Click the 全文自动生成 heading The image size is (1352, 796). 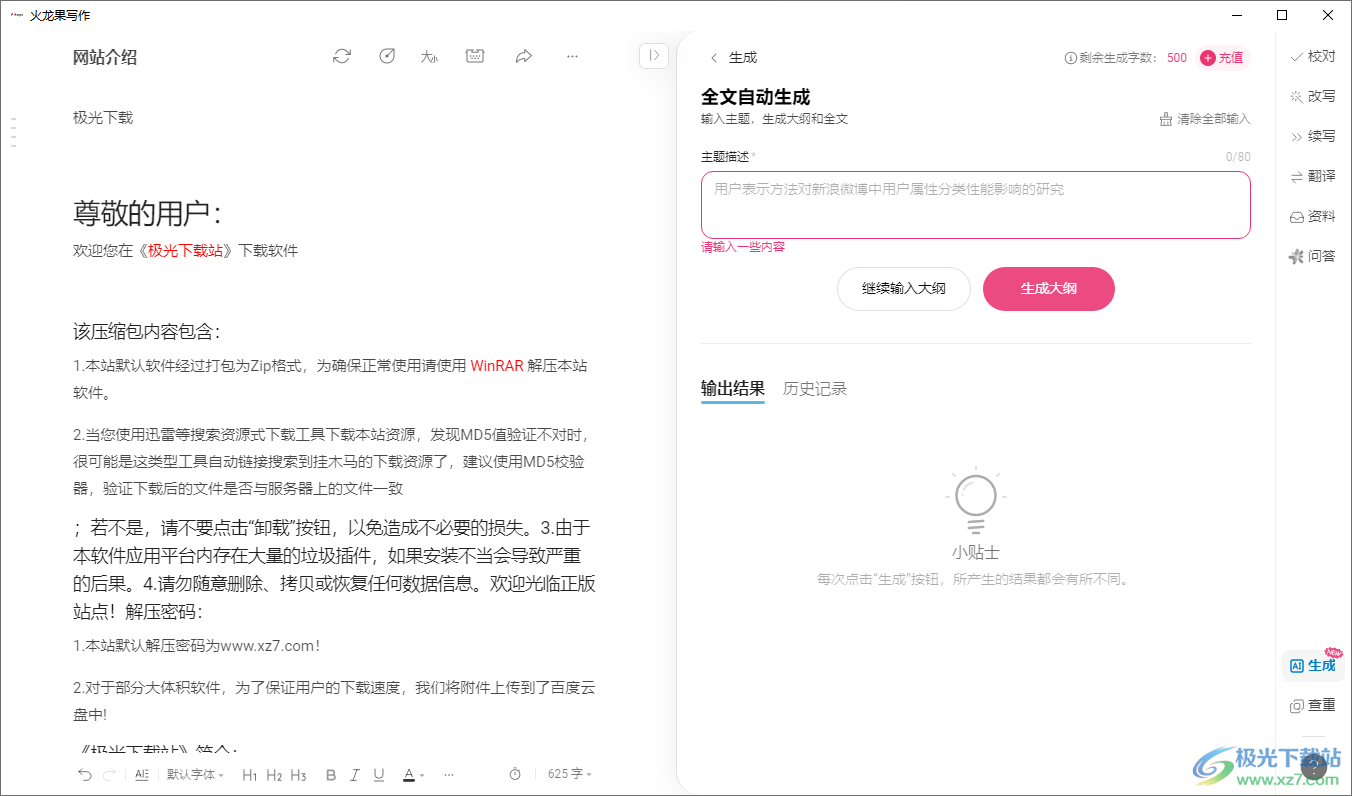(755, 97)
